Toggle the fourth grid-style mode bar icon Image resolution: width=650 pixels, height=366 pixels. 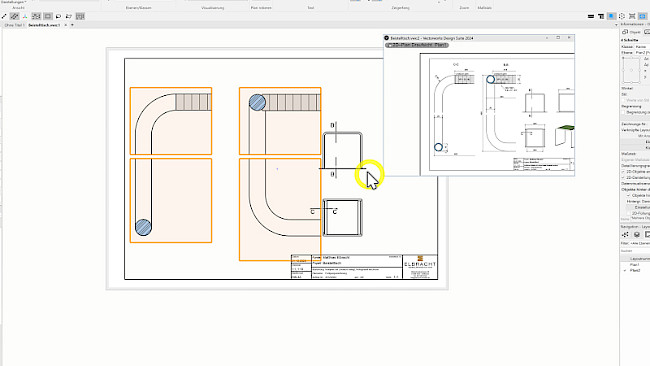coord(36,16)
